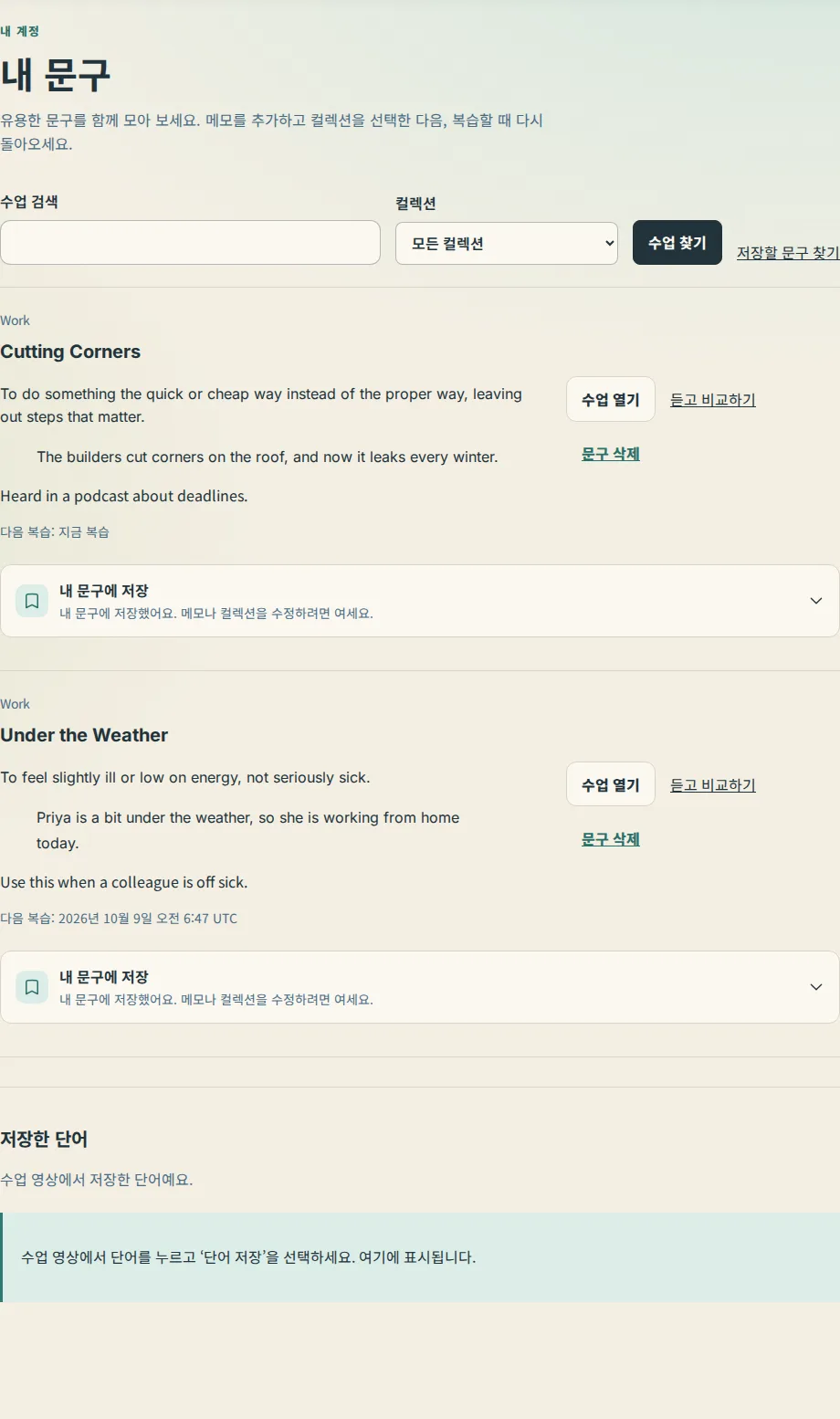
Task: Click the Cutting Corners phrase title
Action: [x=70, y=352]
